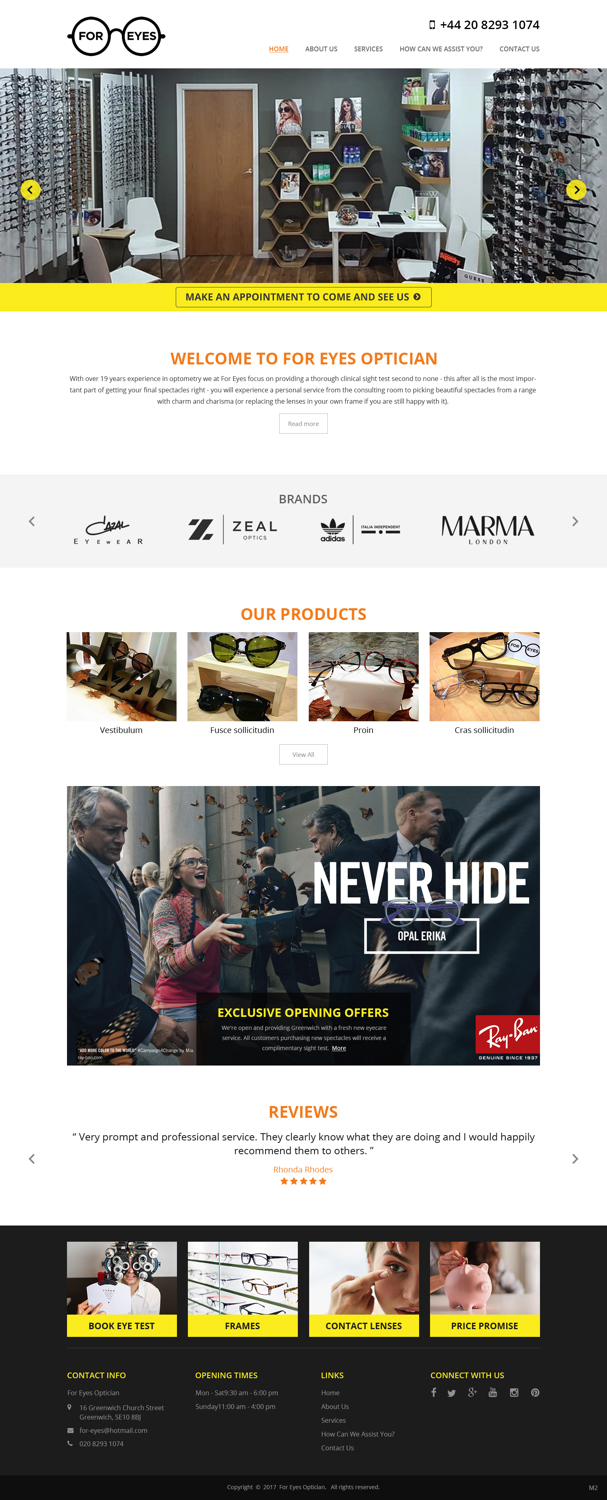The image size is (607, 1500).
Task: Click the phone icon beside the header number
Action: tap(432, 25)
